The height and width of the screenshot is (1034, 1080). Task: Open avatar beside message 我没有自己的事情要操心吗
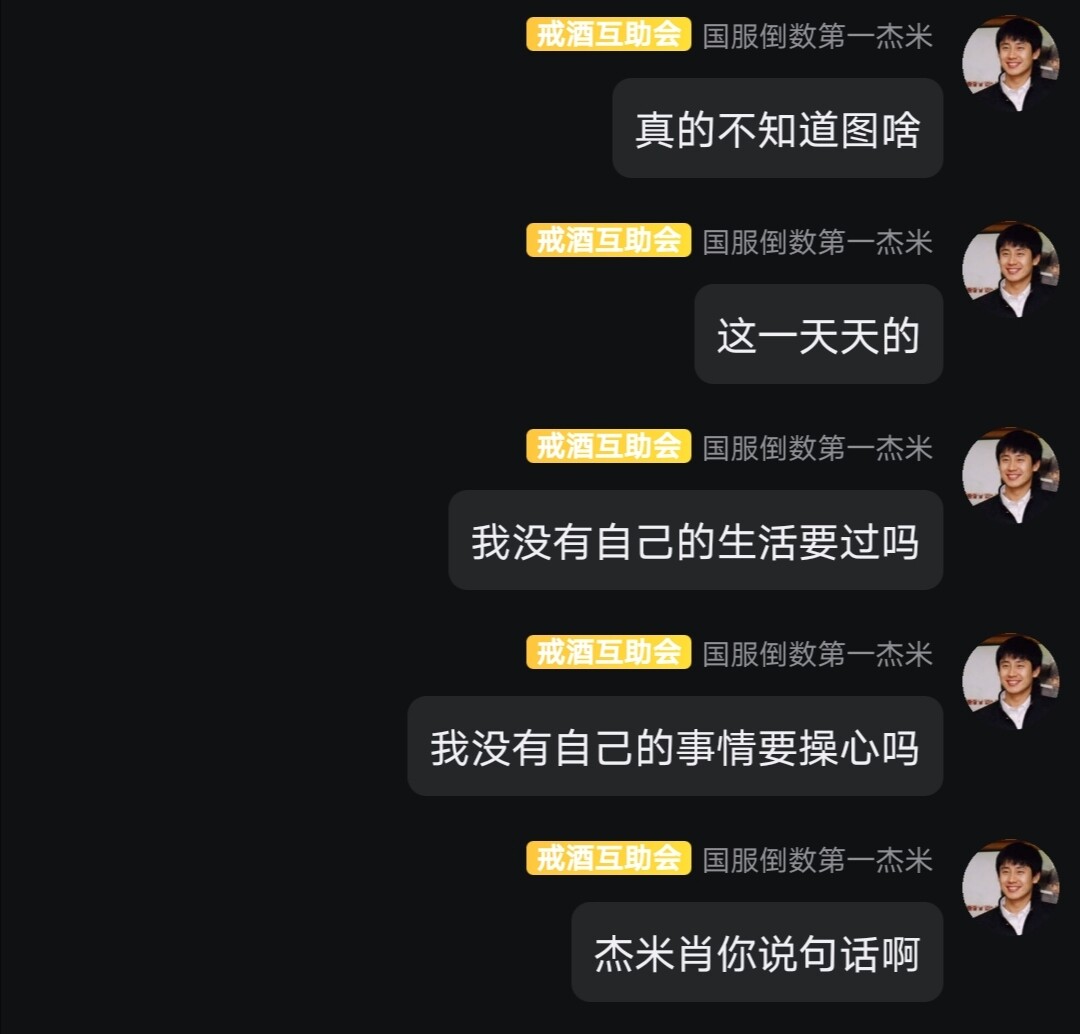click(1010, 681)
